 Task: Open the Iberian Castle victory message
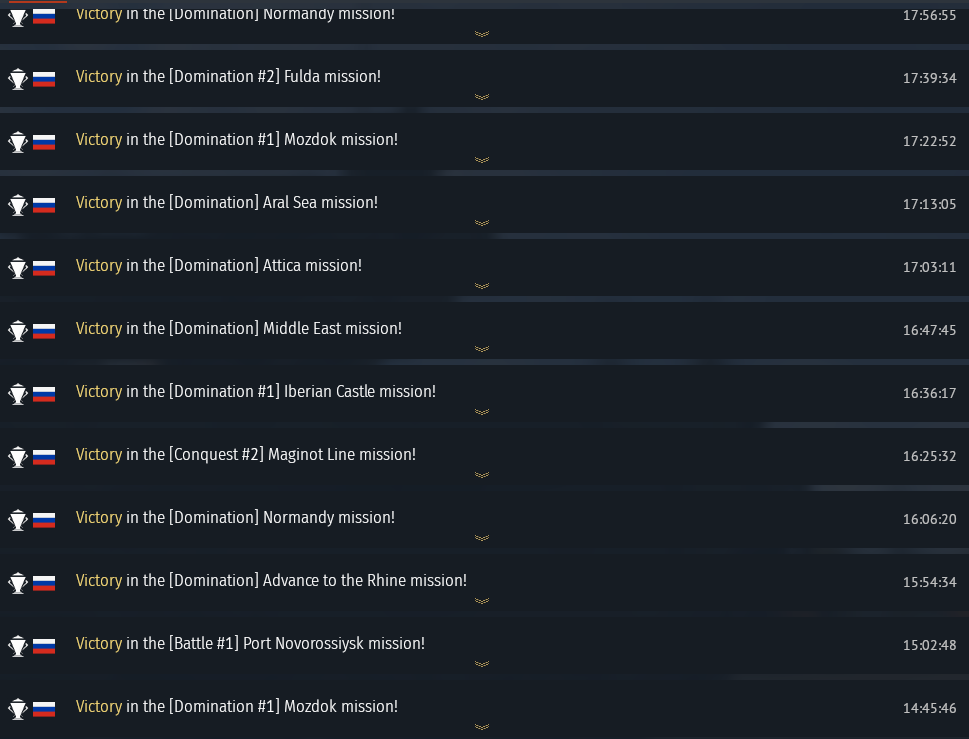pyautogui.click(x=256, y=392)
